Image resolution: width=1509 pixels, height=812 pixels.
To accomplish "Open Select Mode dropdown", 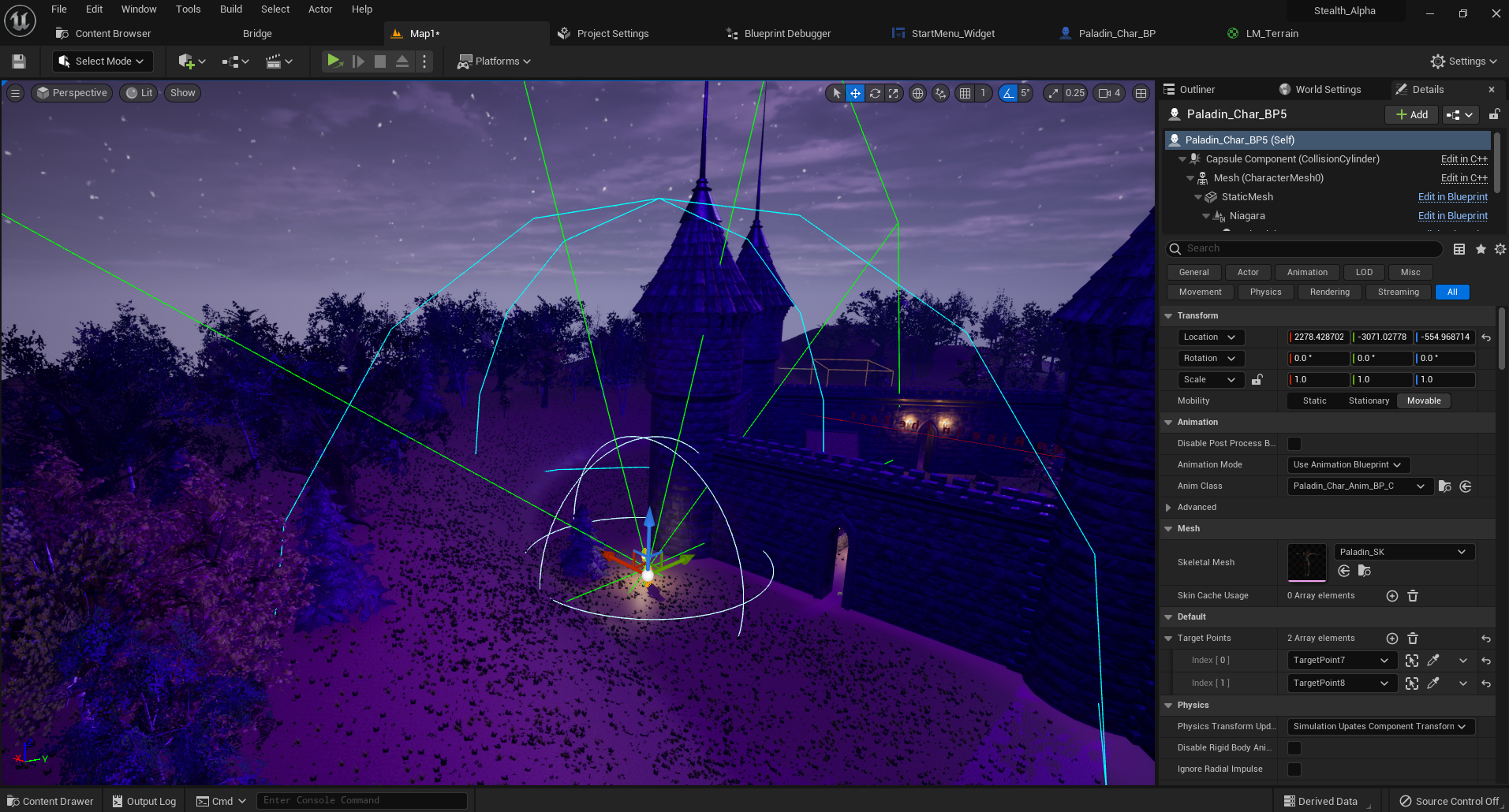I will pos(102,61).
